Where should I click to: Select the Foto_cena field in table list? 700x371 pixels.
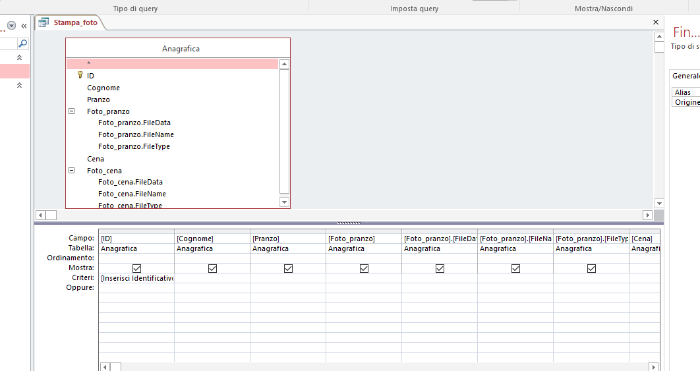pyautogui.click(x=104, y=171)
